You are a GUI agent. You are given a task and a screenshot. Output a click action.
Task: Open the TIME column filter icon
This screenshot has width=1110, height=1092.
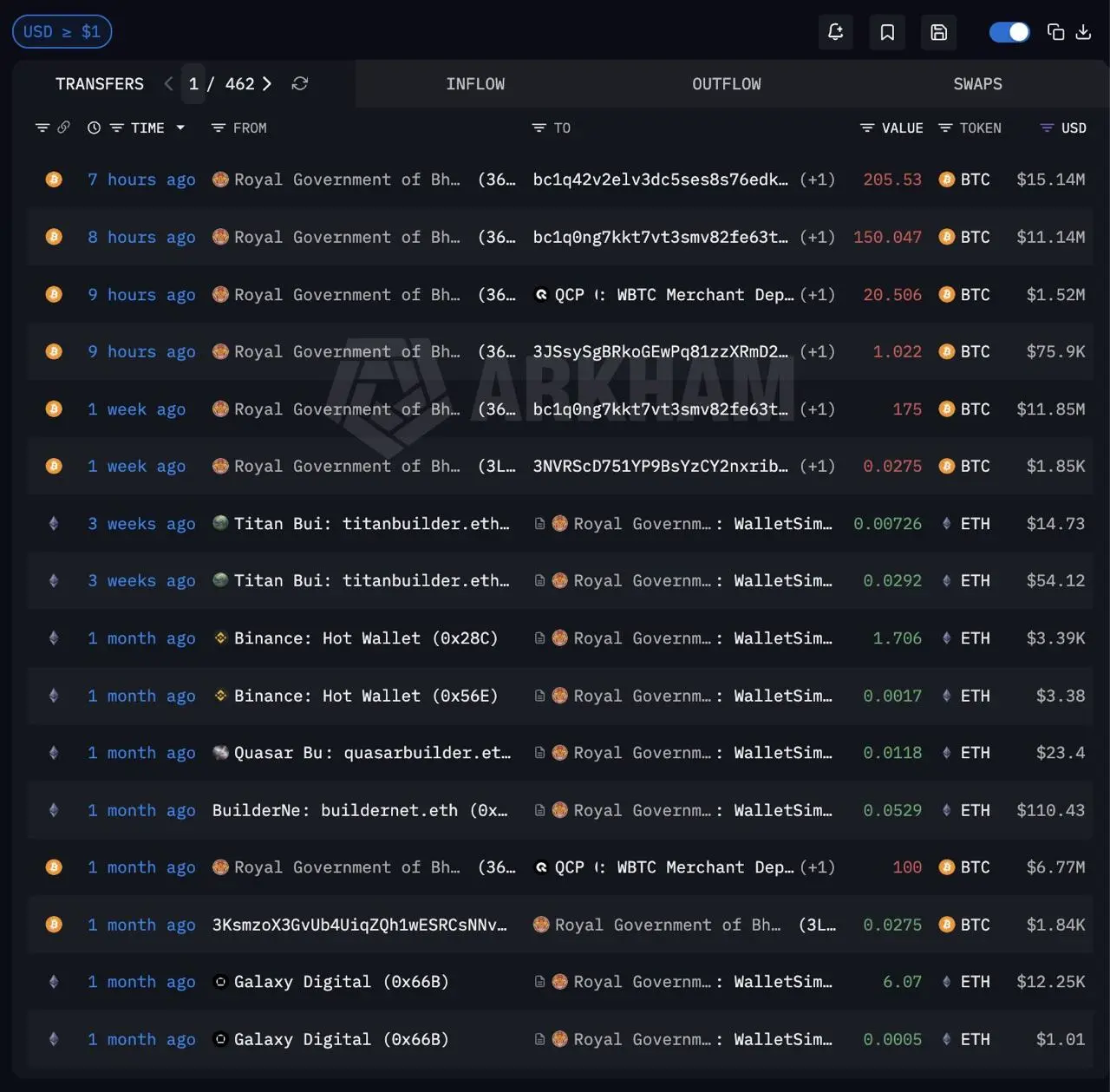(x=116, y=128)
